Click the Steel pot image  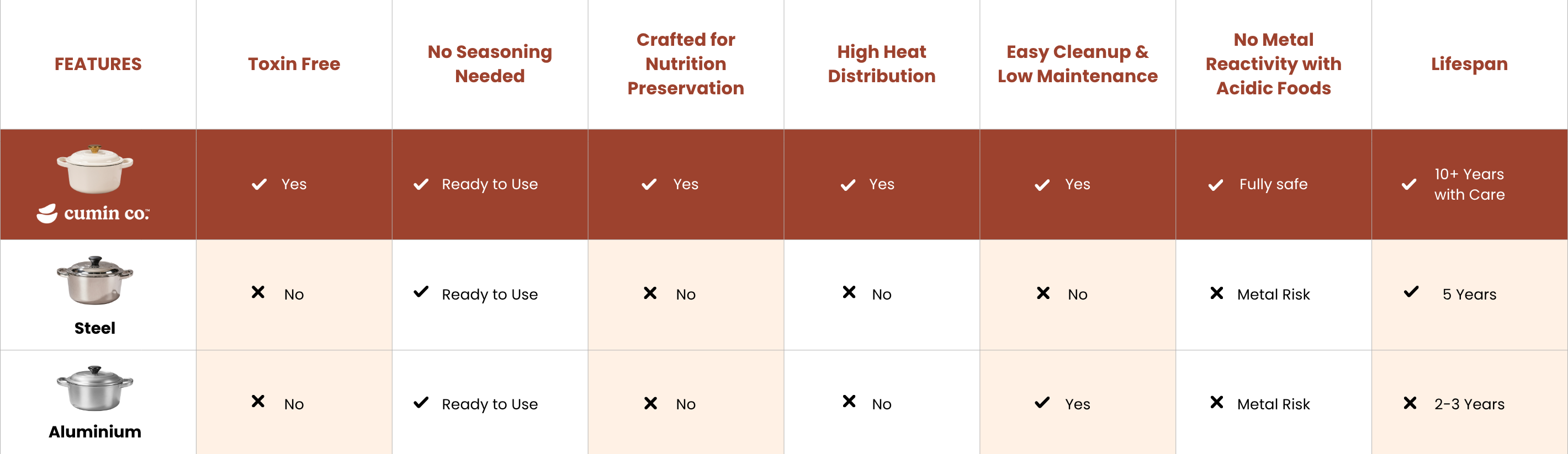point(95,280)
